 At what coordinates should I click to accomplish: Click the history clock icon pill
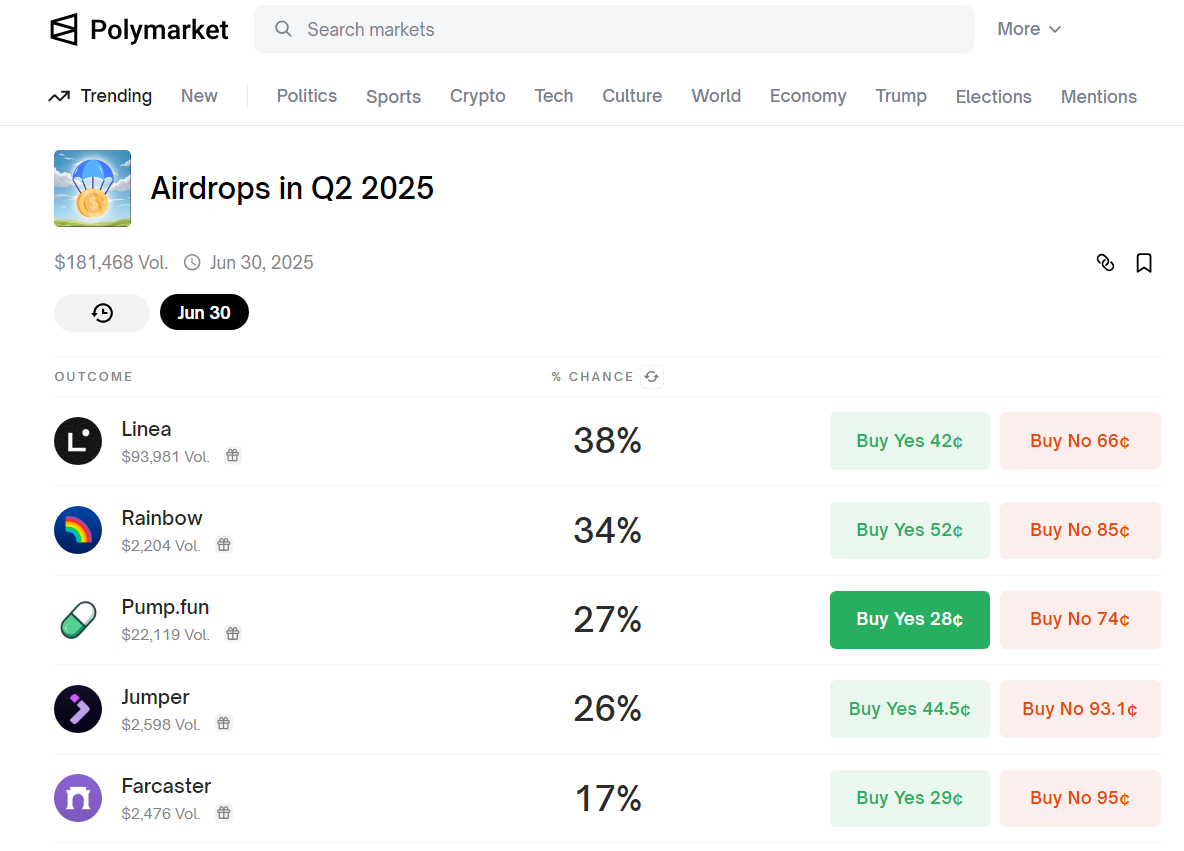point(102,313)
